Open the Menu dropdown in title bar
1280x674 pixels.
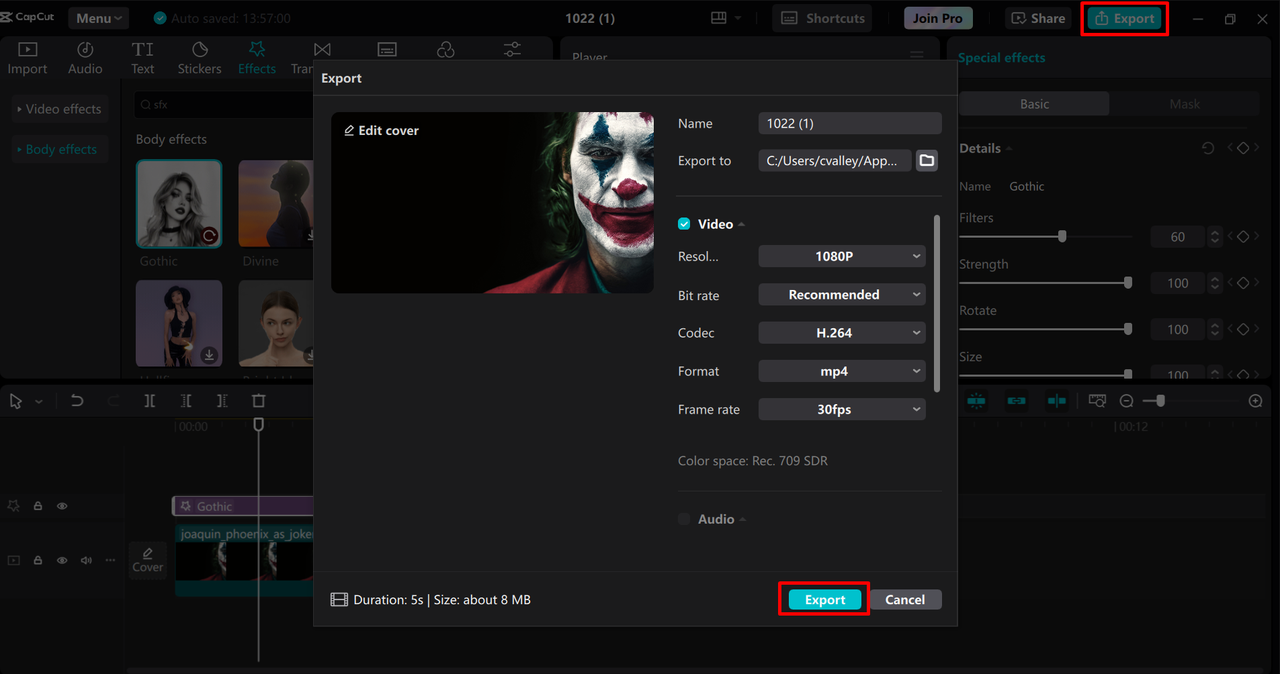pyautogui.click(x=98, y=18)
